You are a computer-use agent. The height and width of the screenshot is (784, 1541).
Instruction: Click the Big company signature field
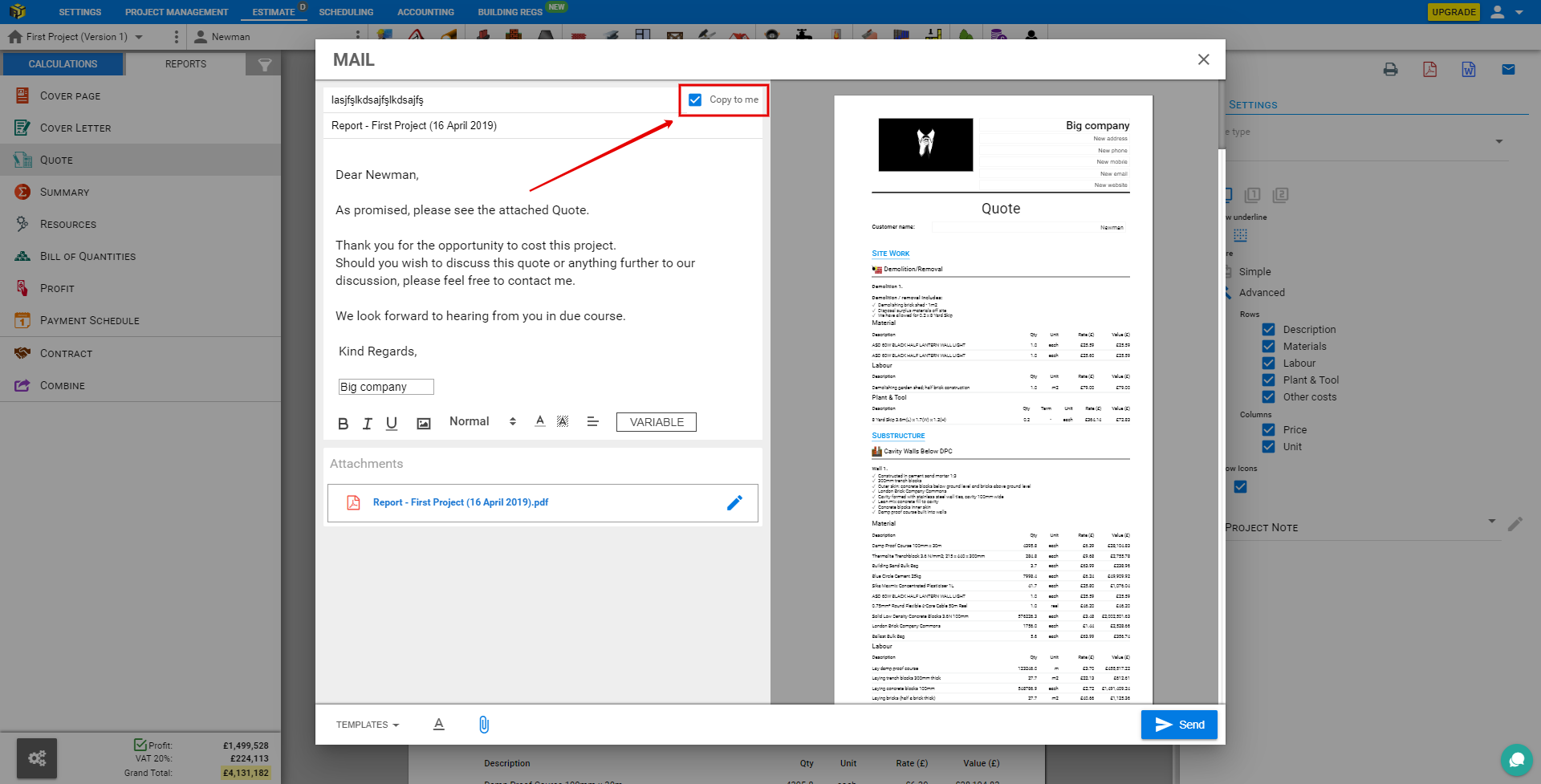pyautogui.click(x=386, y=387)
